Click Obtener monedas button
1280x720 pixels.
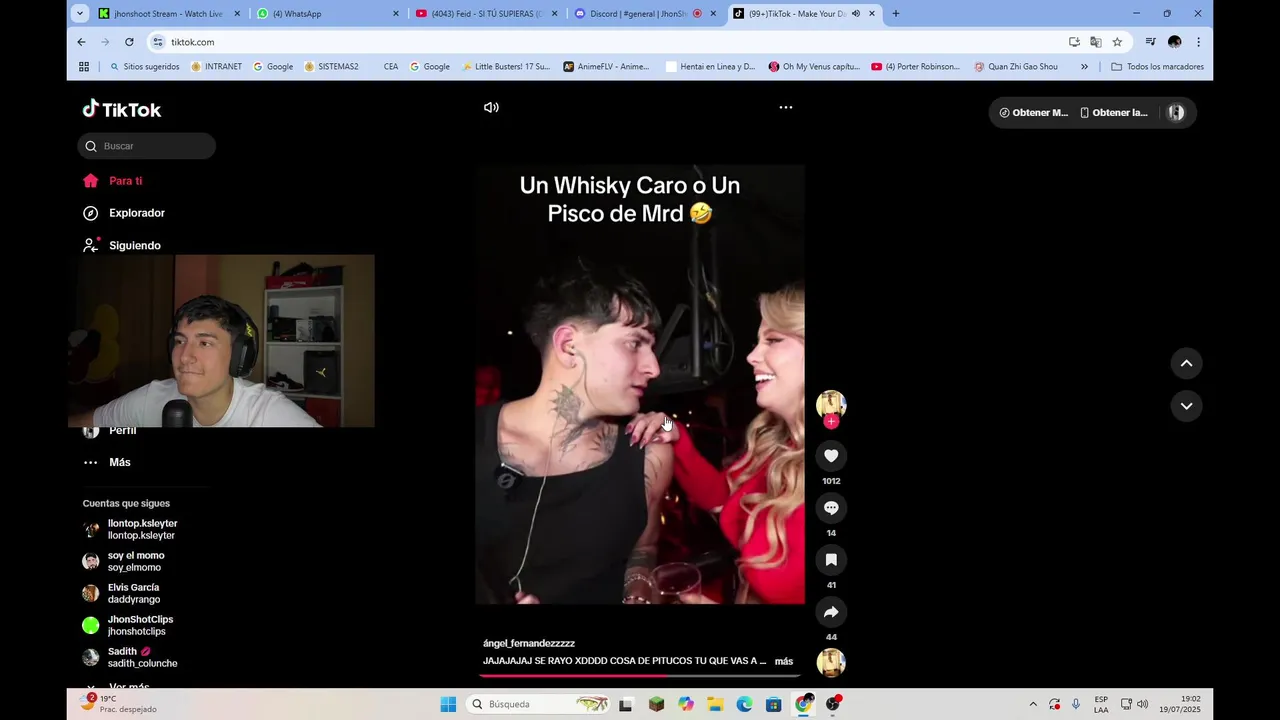click(x=1034, y=113)
